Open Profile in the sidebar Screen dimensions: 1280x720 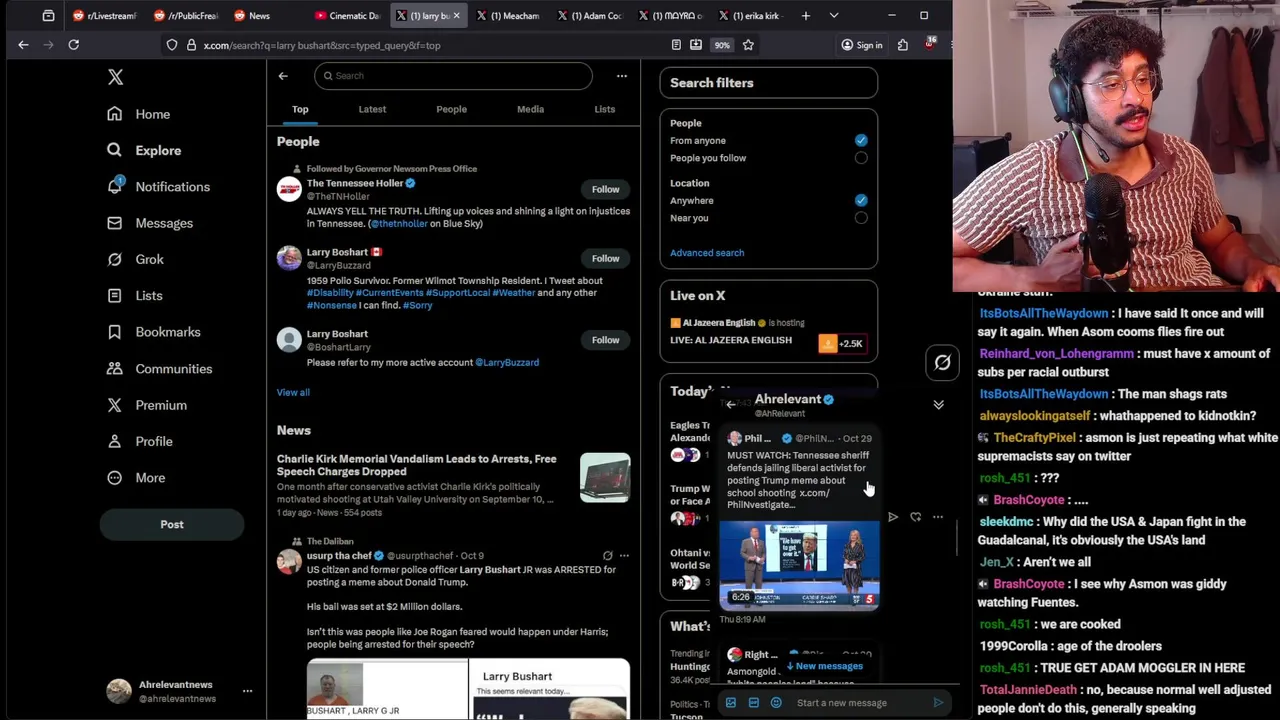(x=139, y=441)
